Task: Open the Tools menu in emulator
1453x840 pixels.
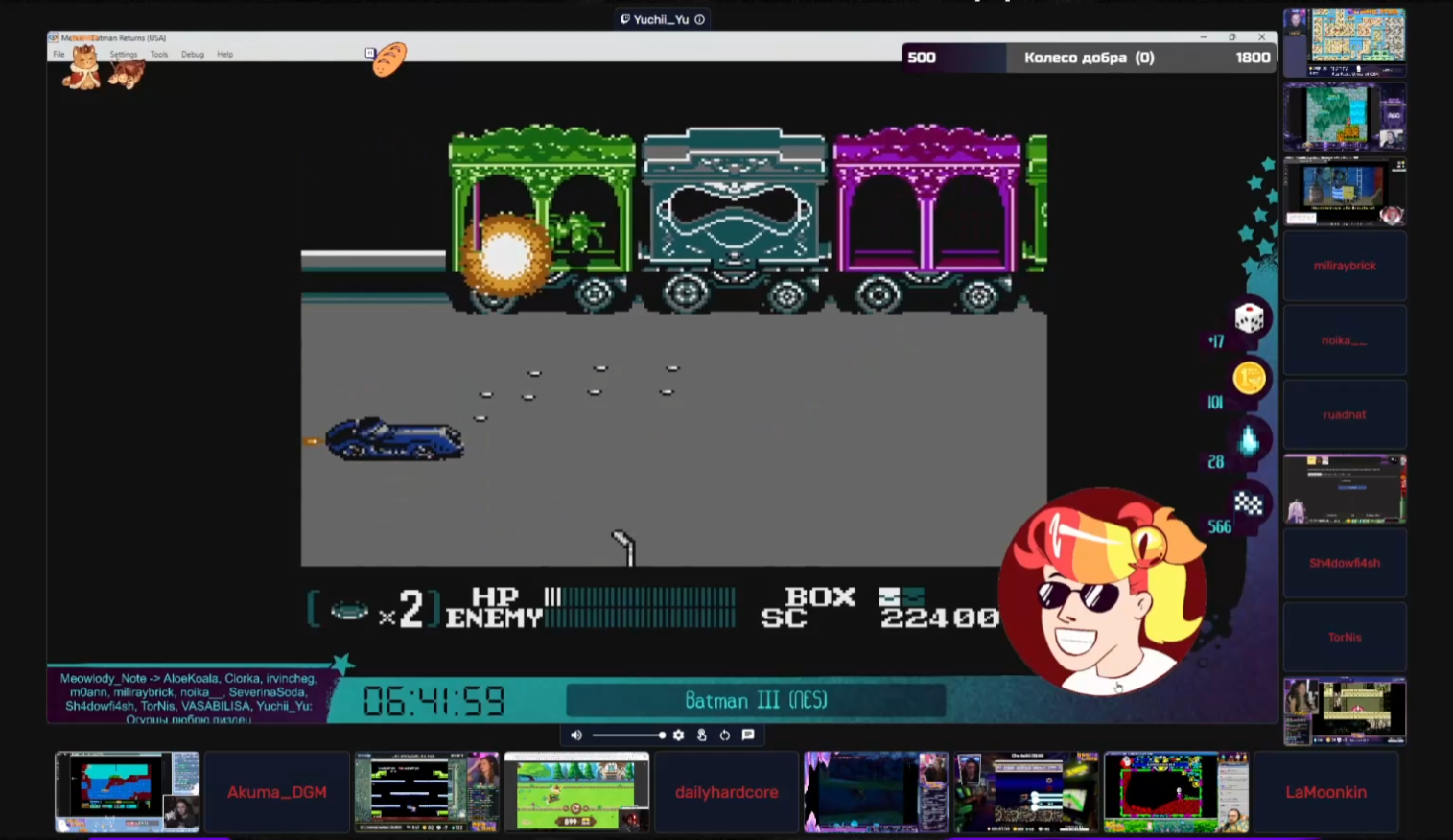Action: tap(159, 55)
